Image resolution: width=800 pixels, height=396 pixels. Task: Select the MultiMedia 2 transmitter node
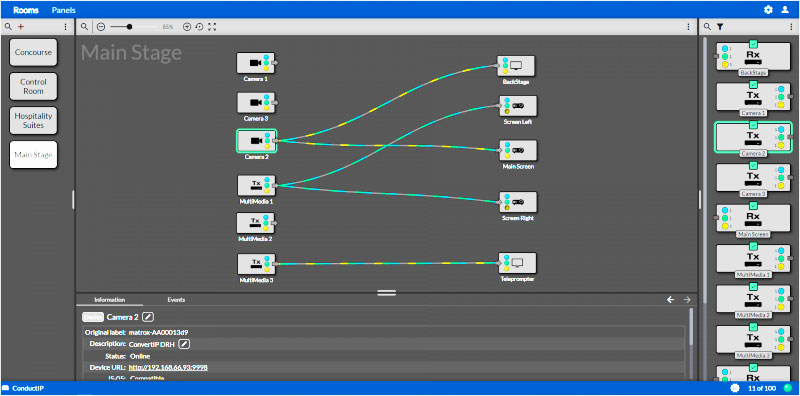[x=256, y=223]
